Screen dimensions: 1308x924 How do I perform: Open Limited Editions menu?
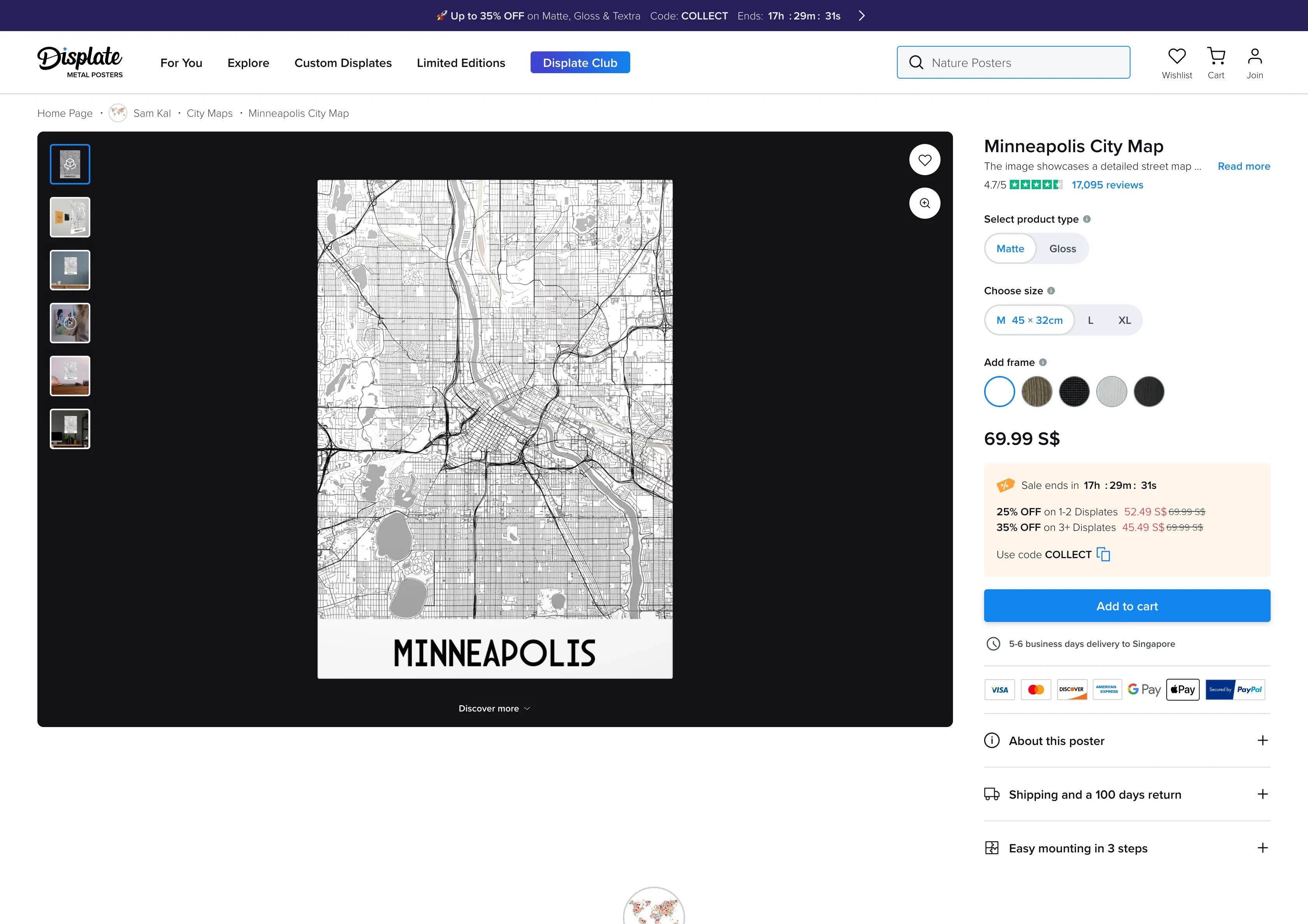click(461, 63)
